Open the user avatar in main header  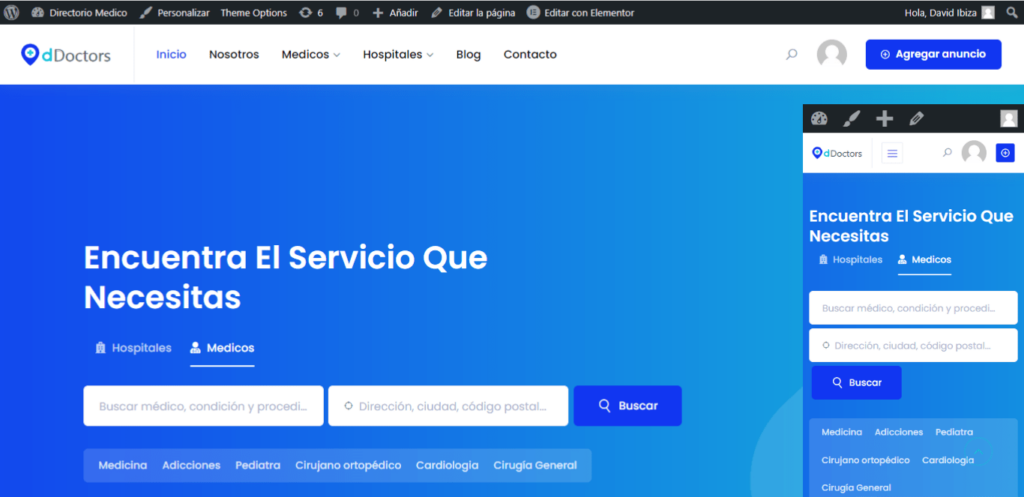tap(831, 54)
